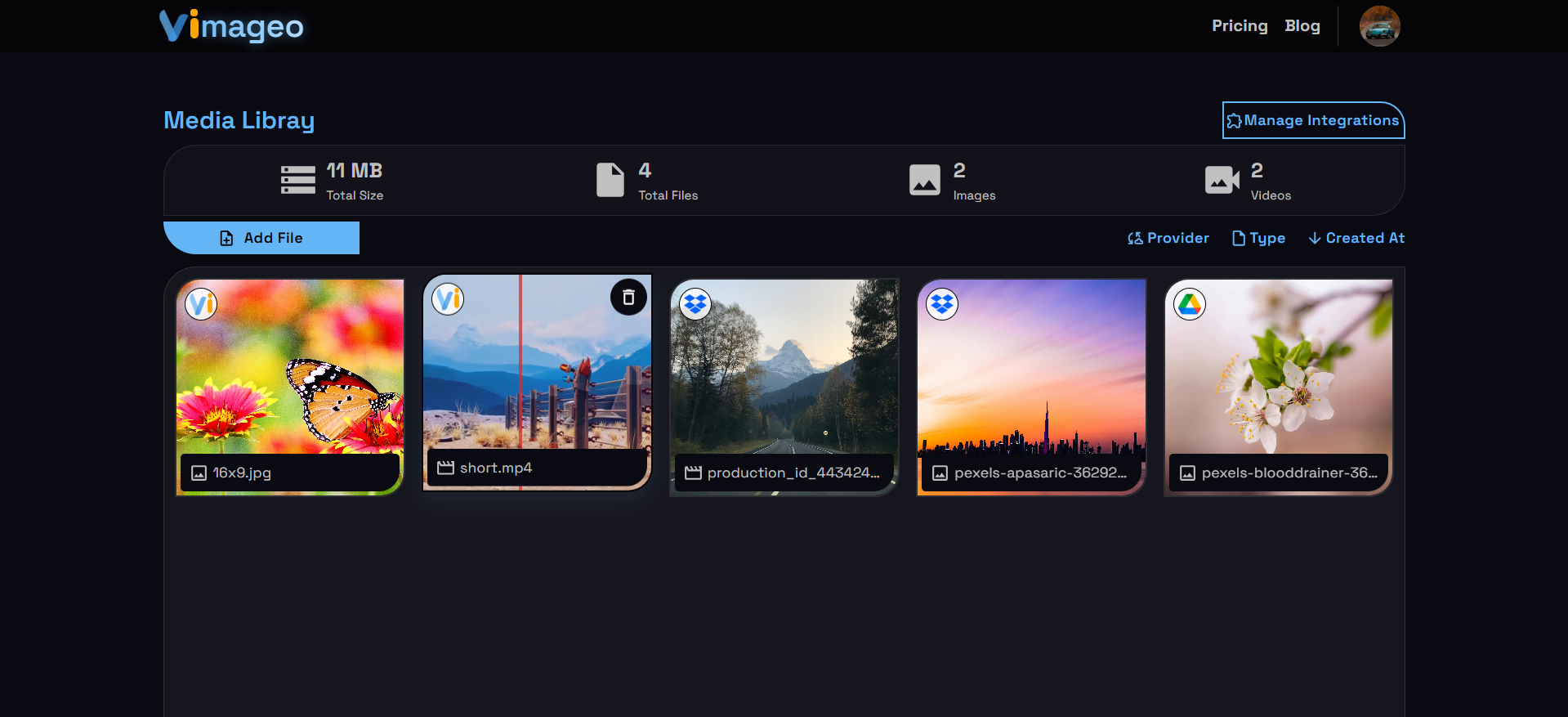
Task: Click the production_id_443424... file name
Action: [x=793, y=473]
